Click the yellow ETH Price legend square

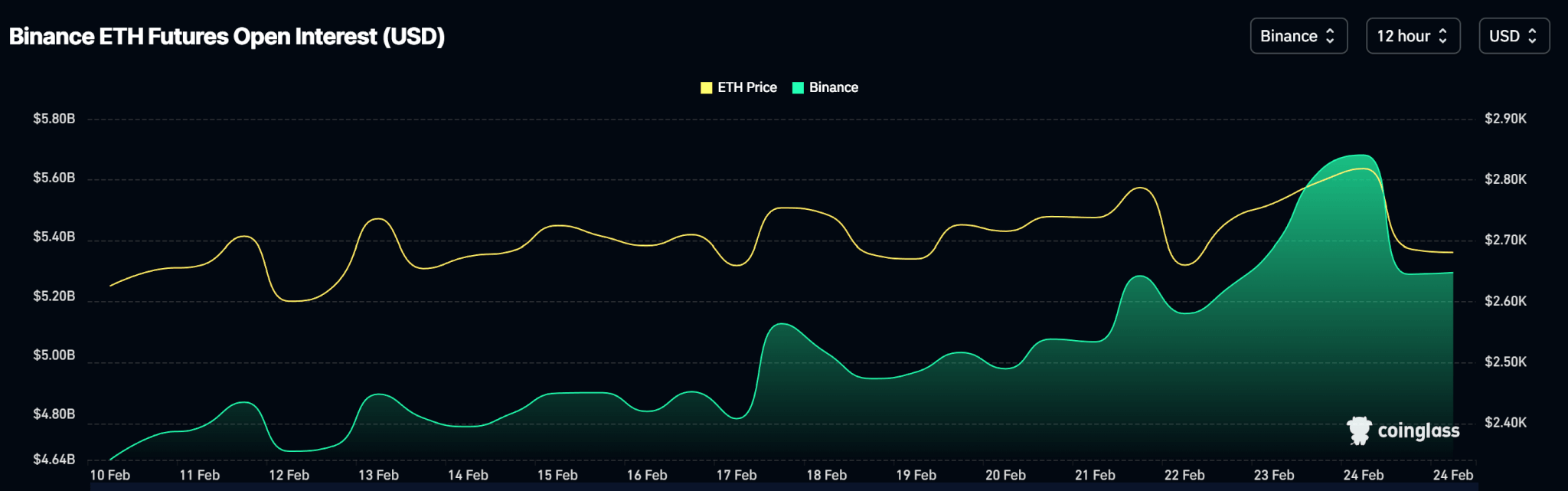click(x=706, y=87)
